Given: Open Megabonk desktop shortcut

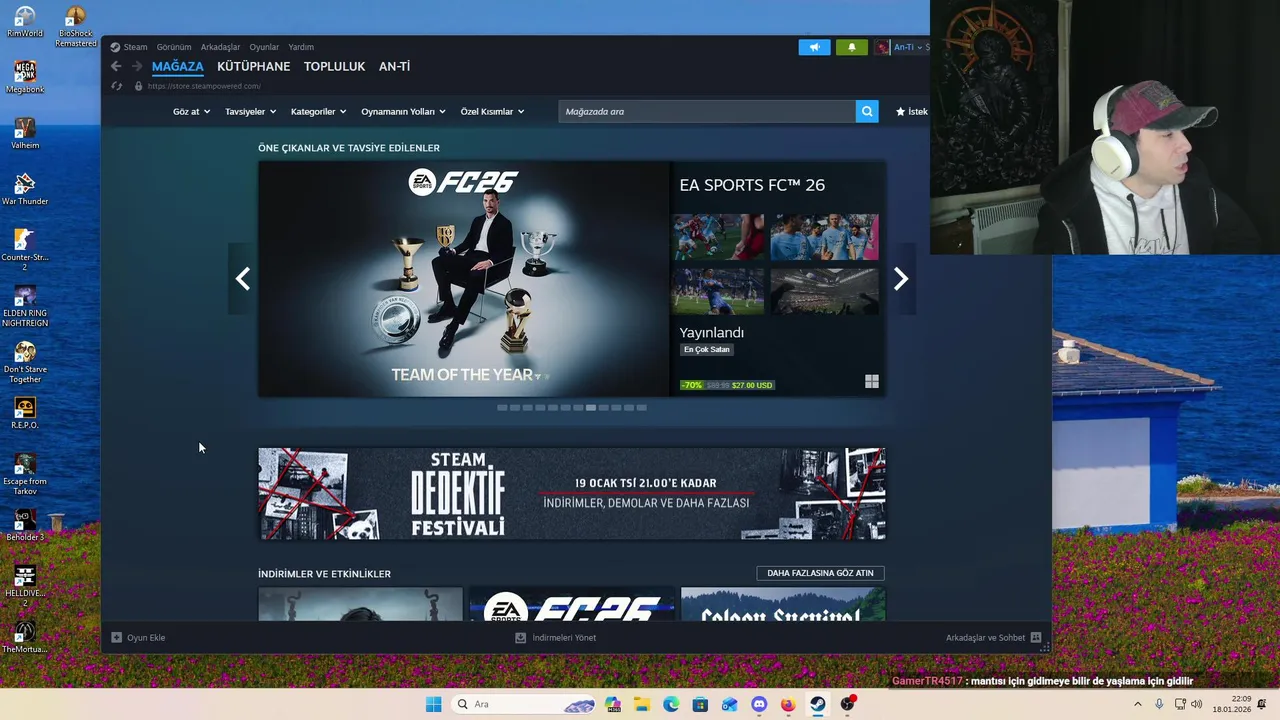Looking at the screenshot, I should [25, 78].
